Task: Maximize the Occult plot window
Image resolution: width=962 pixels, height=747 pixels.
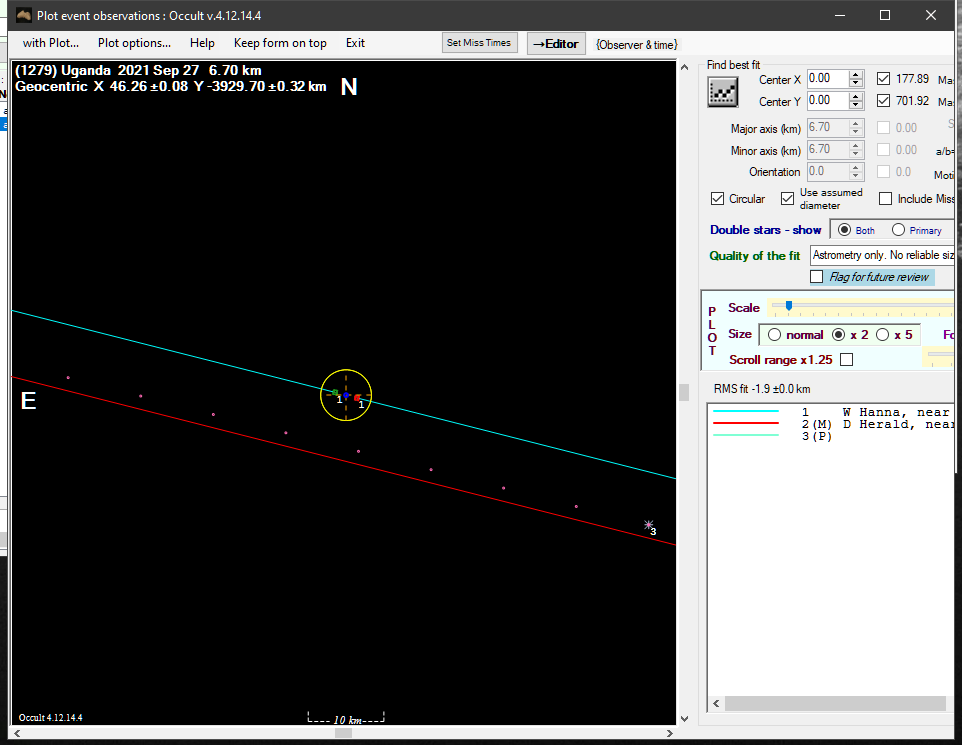Action: [885, 15]
